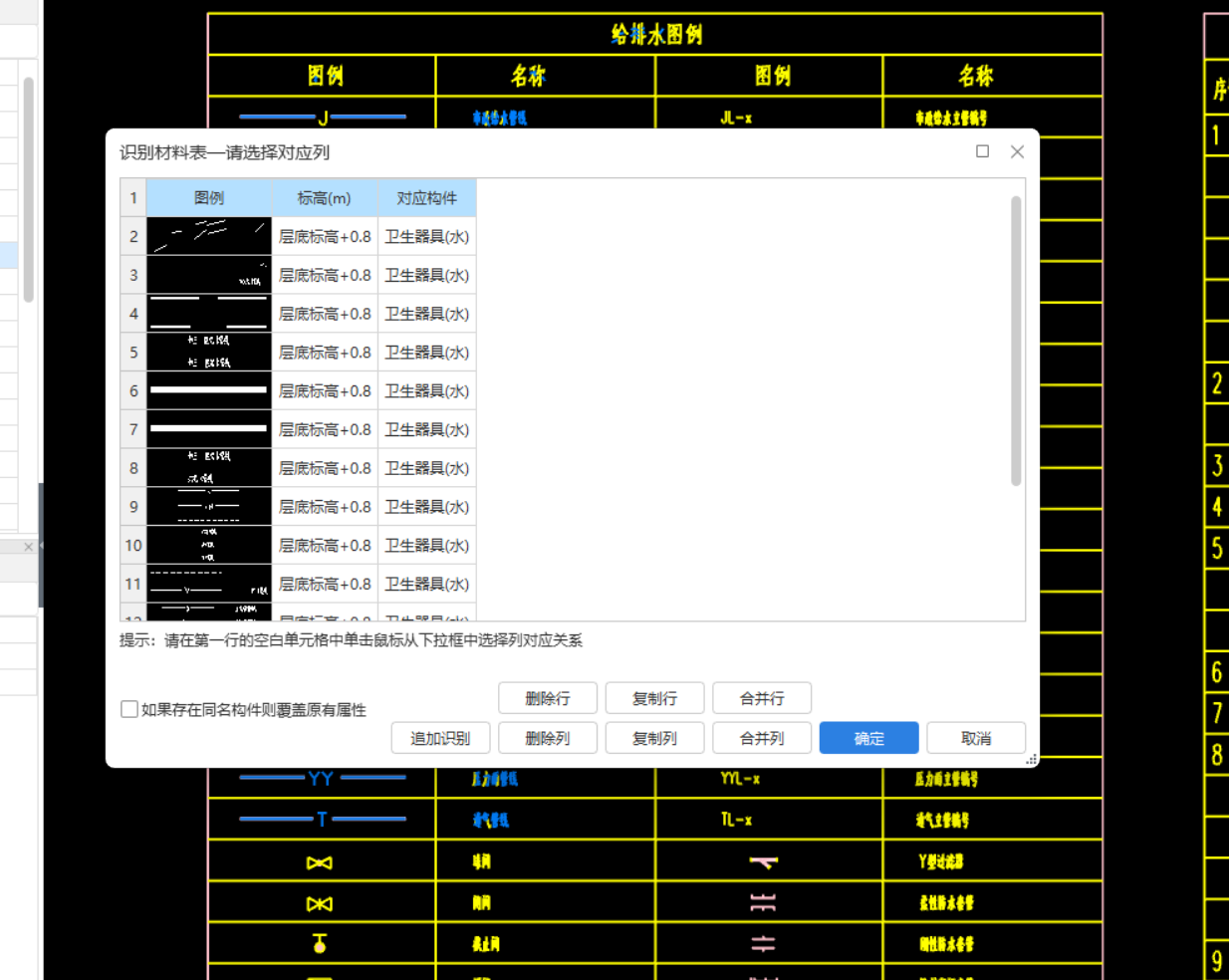
Task: Open the 图例 column mapping dropdown
Action: (208, 198)
